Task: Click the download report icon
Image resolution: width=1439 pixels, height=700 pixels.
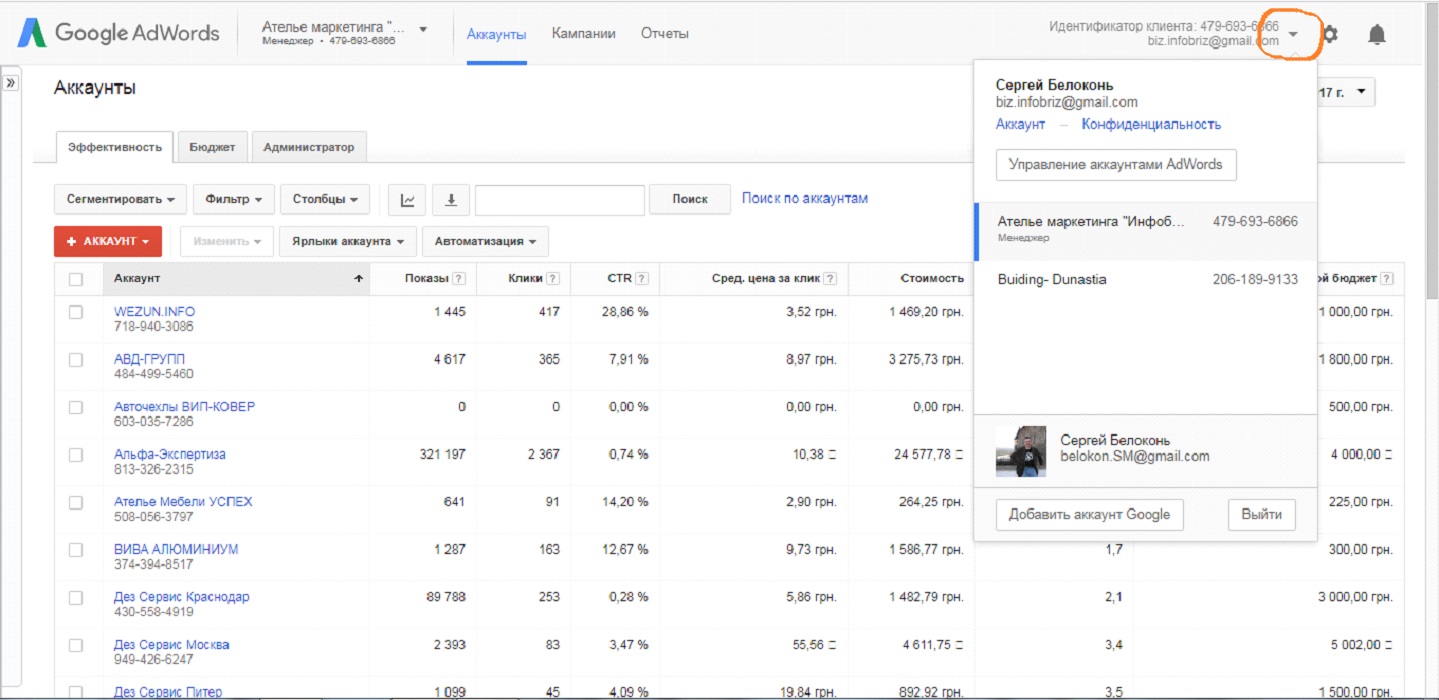Action: [x=451, y=199]
